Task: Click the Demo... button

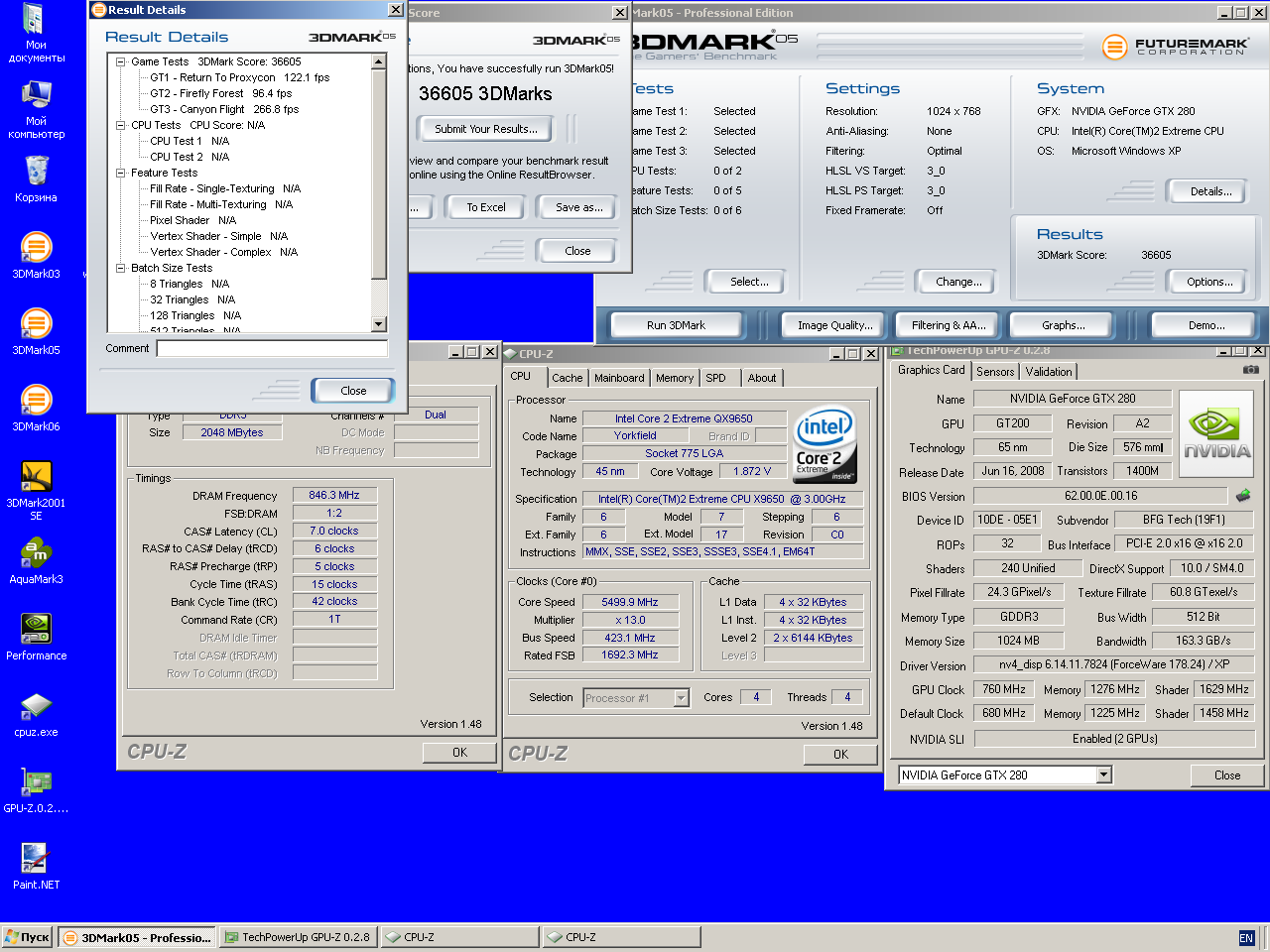Action: tap(1206, 325)
